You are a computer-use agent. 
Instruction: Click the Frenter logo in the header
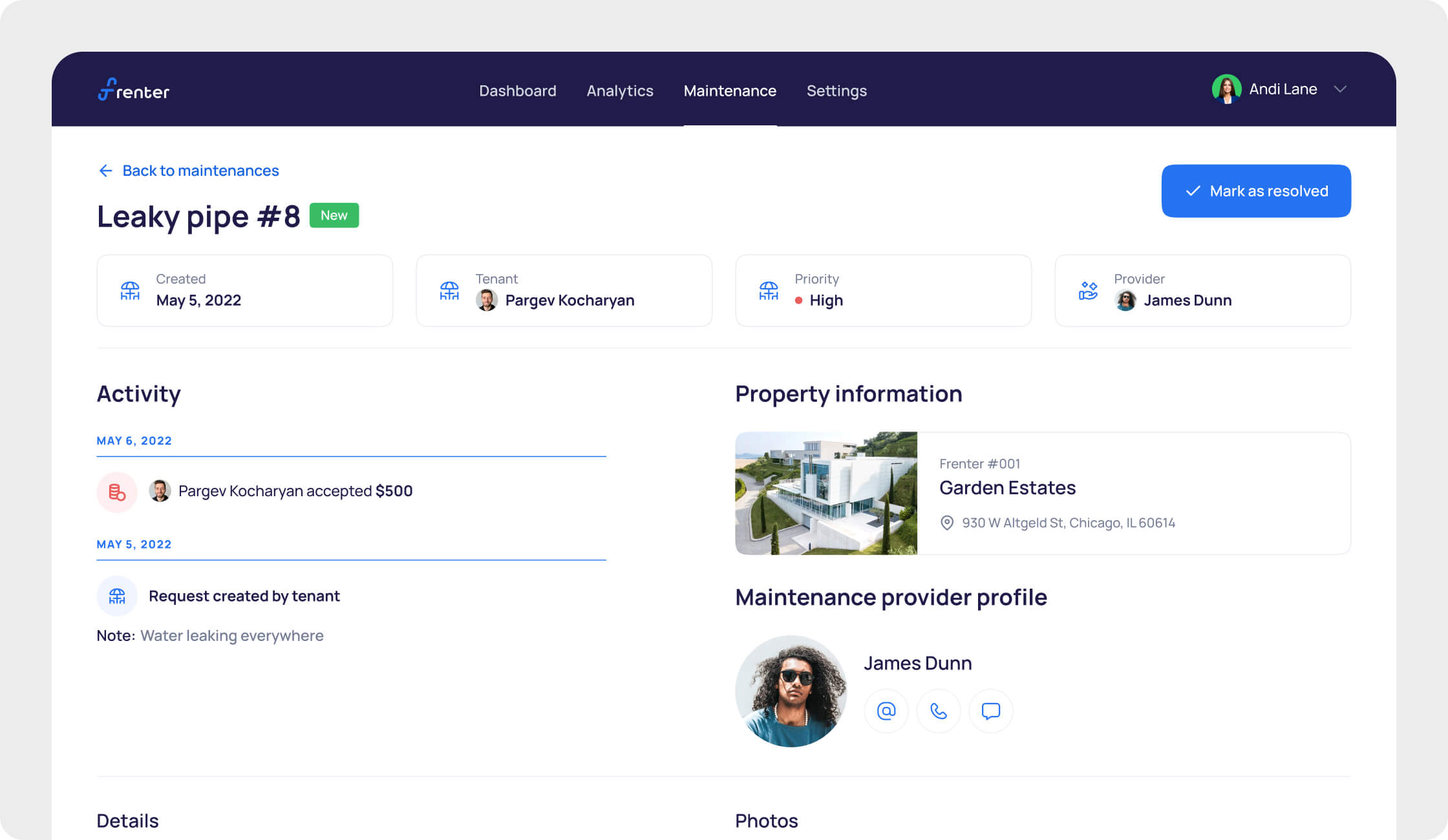[134, 90]
